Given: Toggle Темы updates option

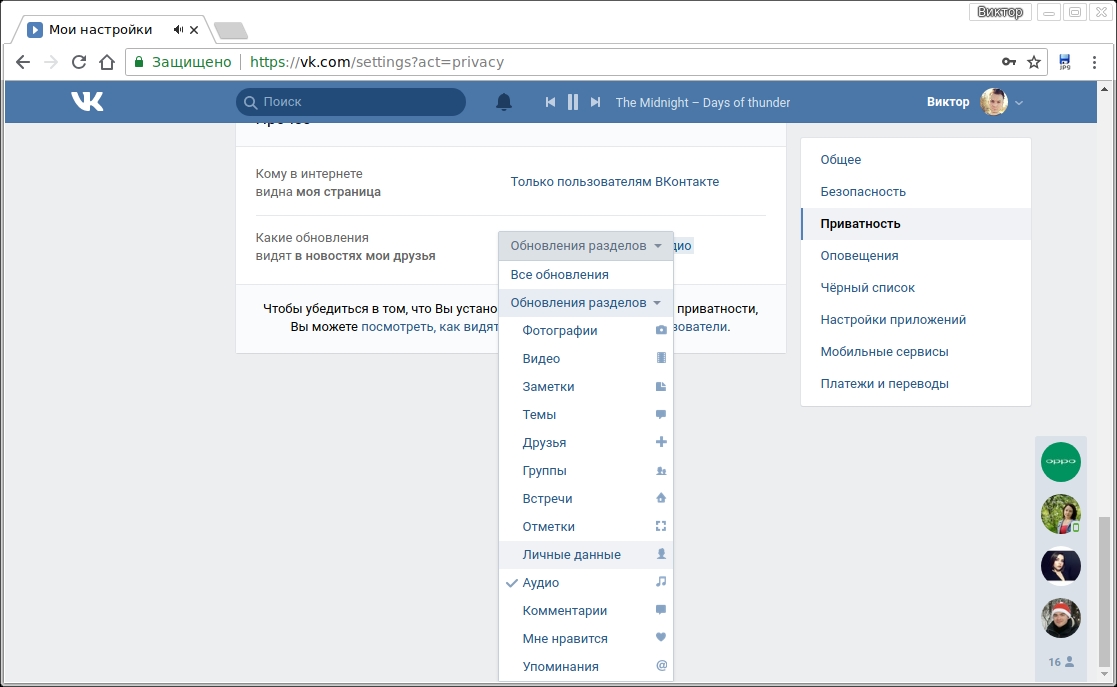Looking at the screenshot, I should point(586,415).
